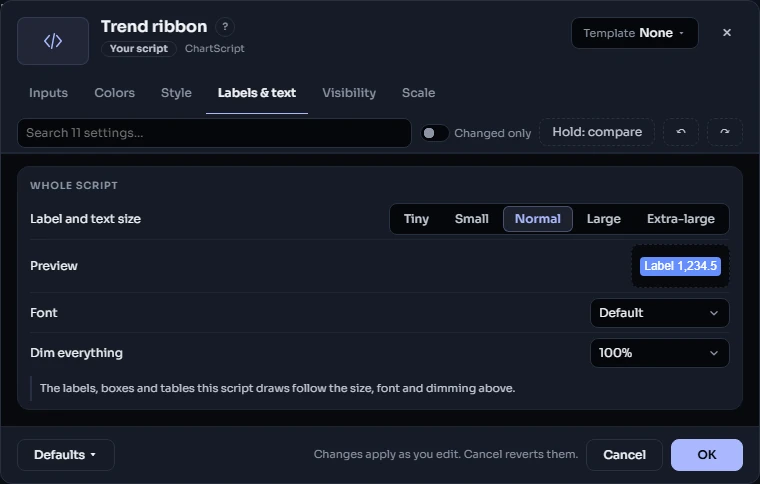Click the undo arrow button
This screenshot has height=484, width=760.
click(681, 132)
